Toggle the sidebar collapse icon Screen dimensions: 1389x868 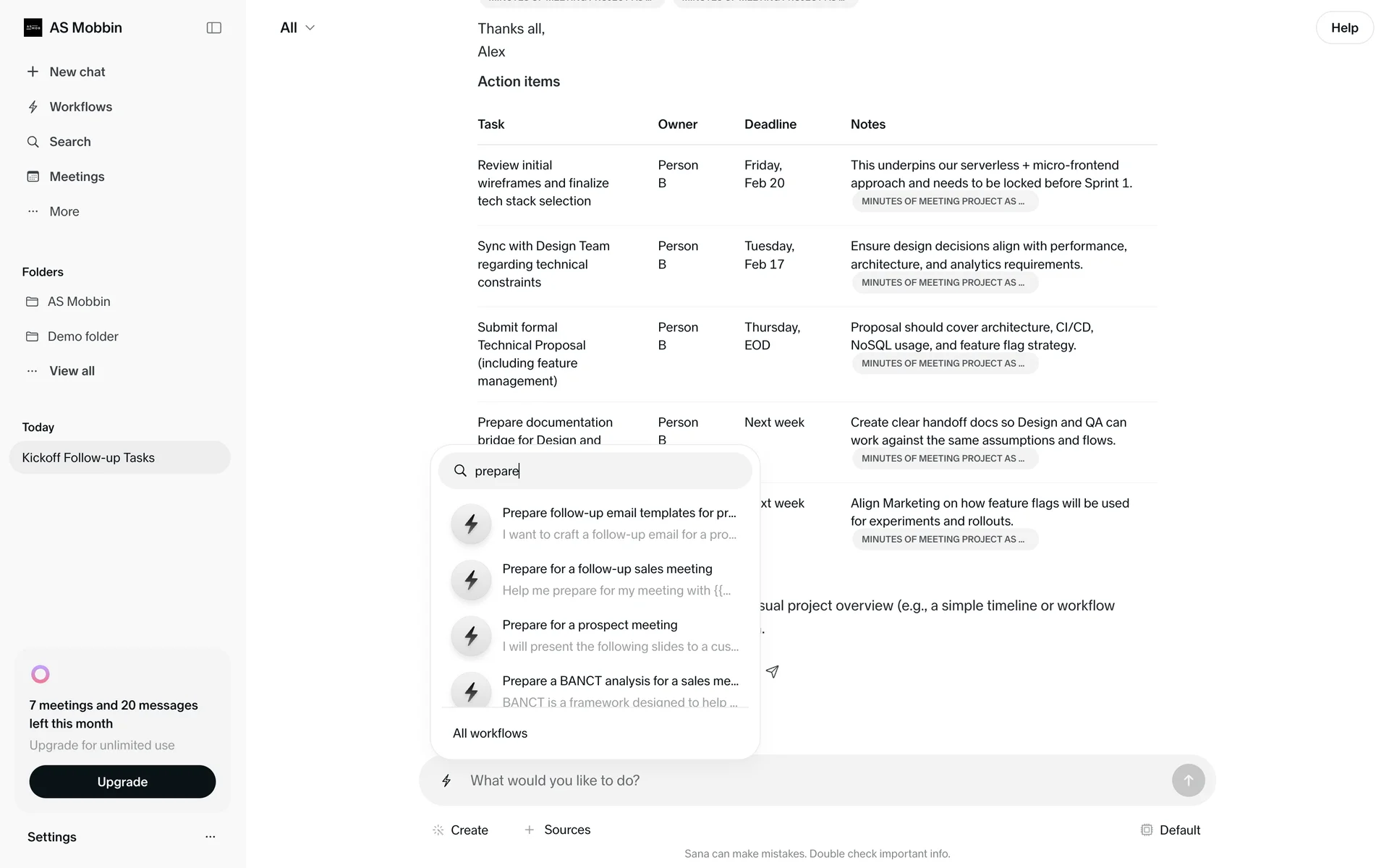pyautogui.click(x=213, y=27)
